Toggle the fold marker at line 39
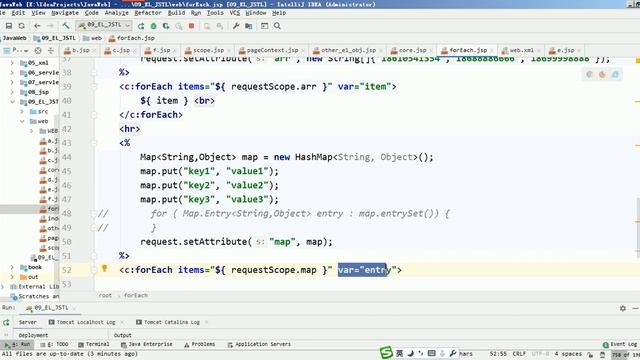The width and height of the screenshot is (640, 360). (94, 87)
